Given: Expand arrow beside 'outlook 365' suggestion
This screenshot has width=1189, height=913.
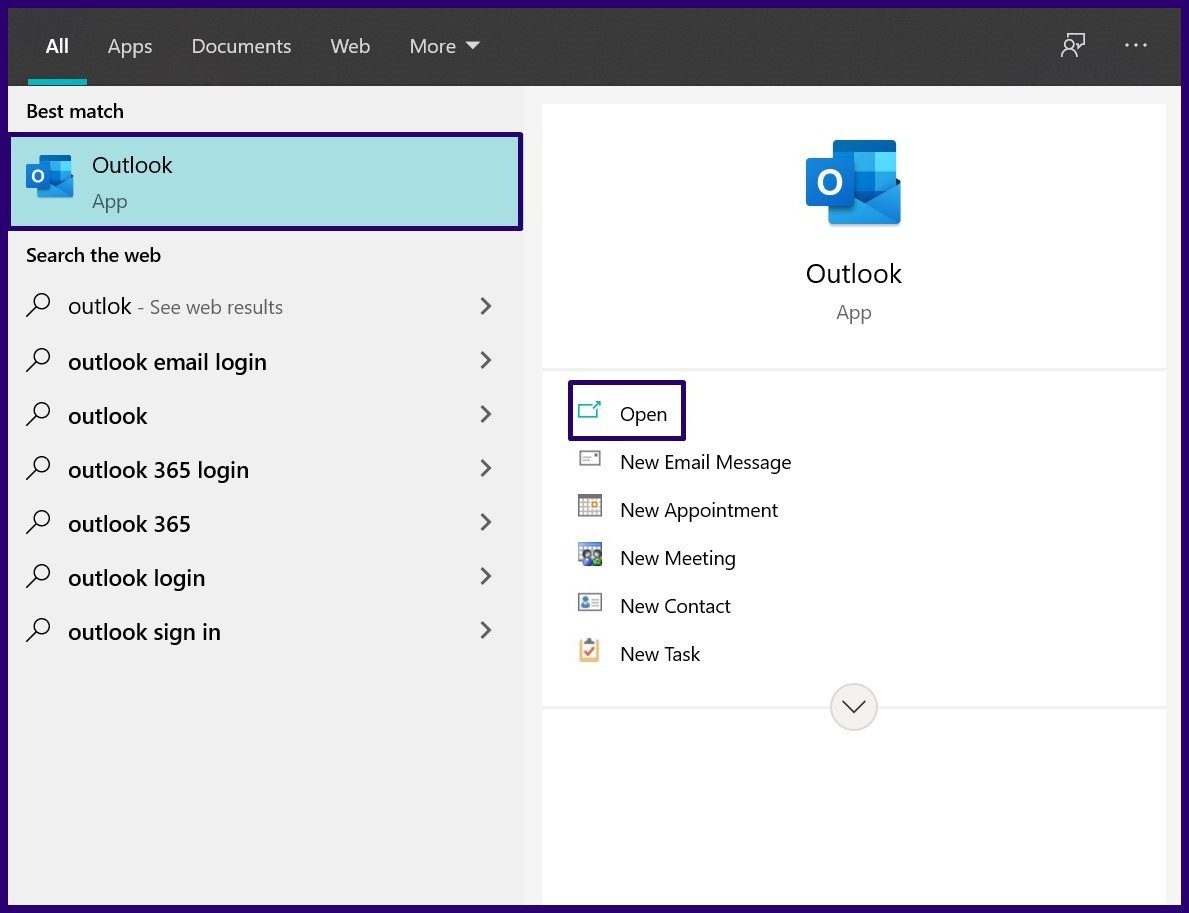Looking at the screenshot, I should tap(486, 522).
